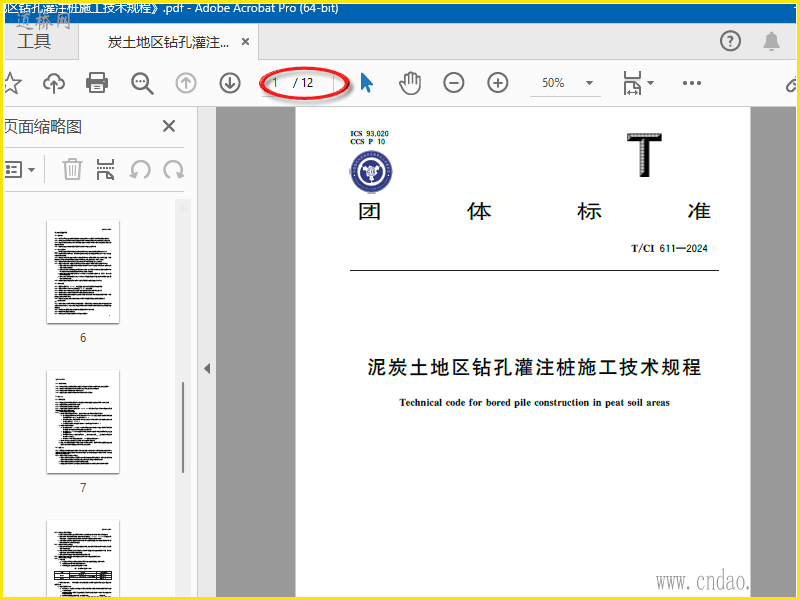
Task: Open the help question mark icon
Action: pos(730,41)
